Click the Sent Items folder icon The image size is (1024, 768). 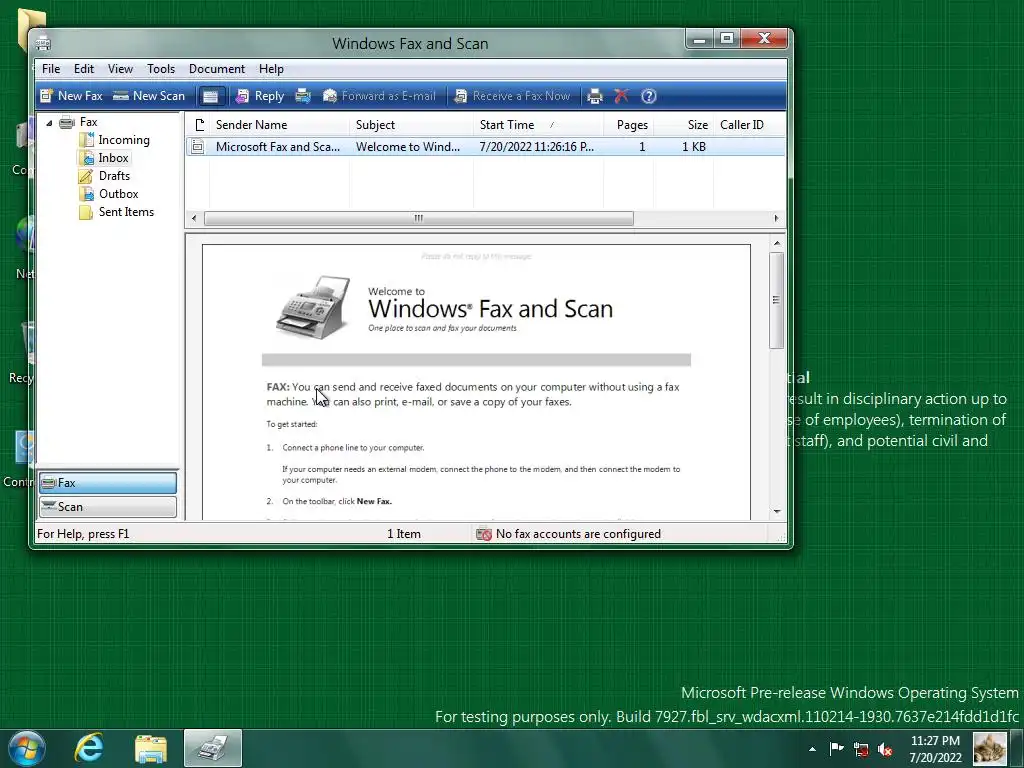pos(86,212)
